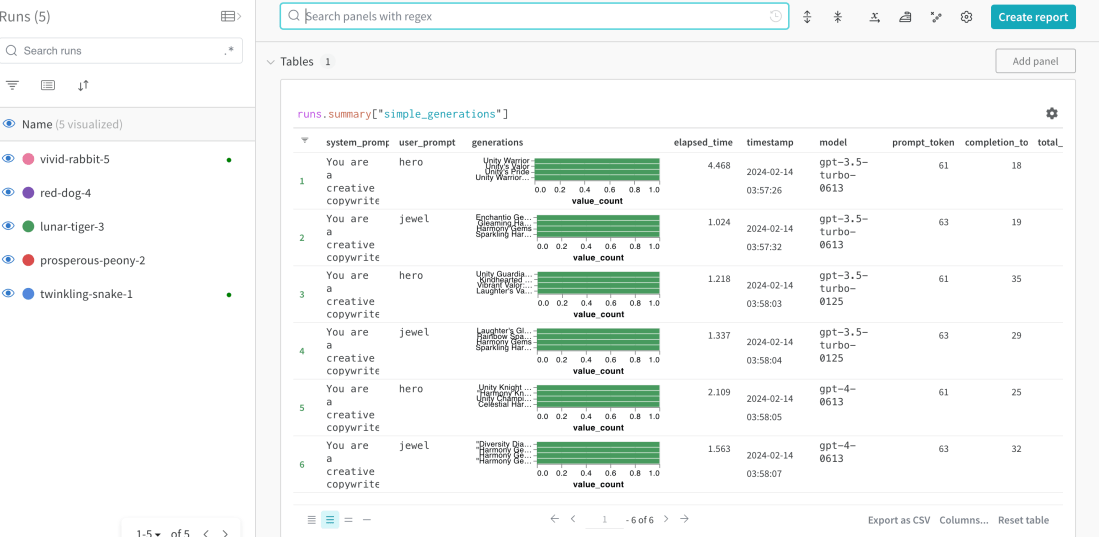Collapse the Tables section
Image resolution: width=1099 pixels, height=537 pixels.
(x=270, y=62)
